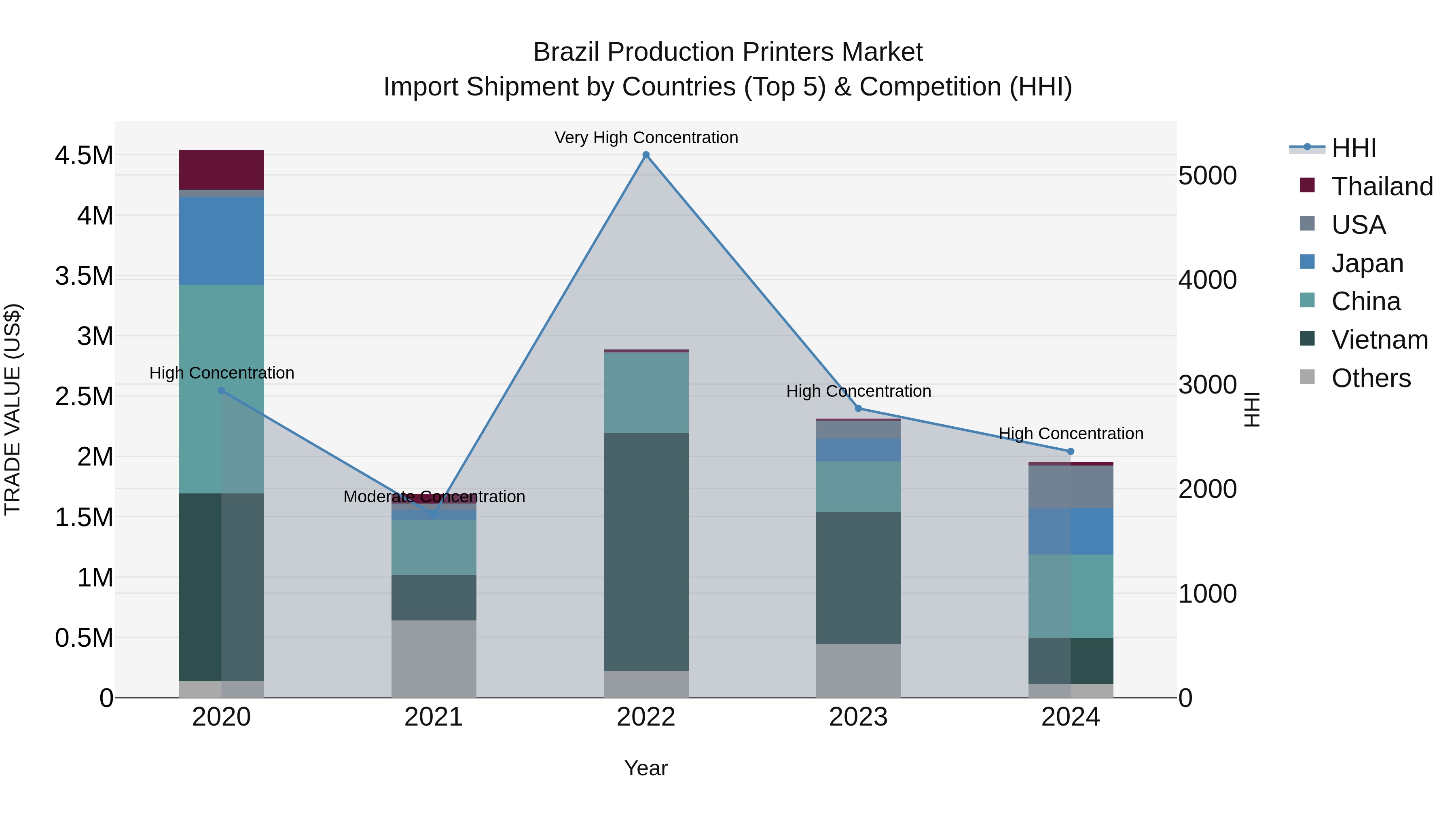Click the 2022 HHI peak marker
1456x819 pixels.
point(646,155)
